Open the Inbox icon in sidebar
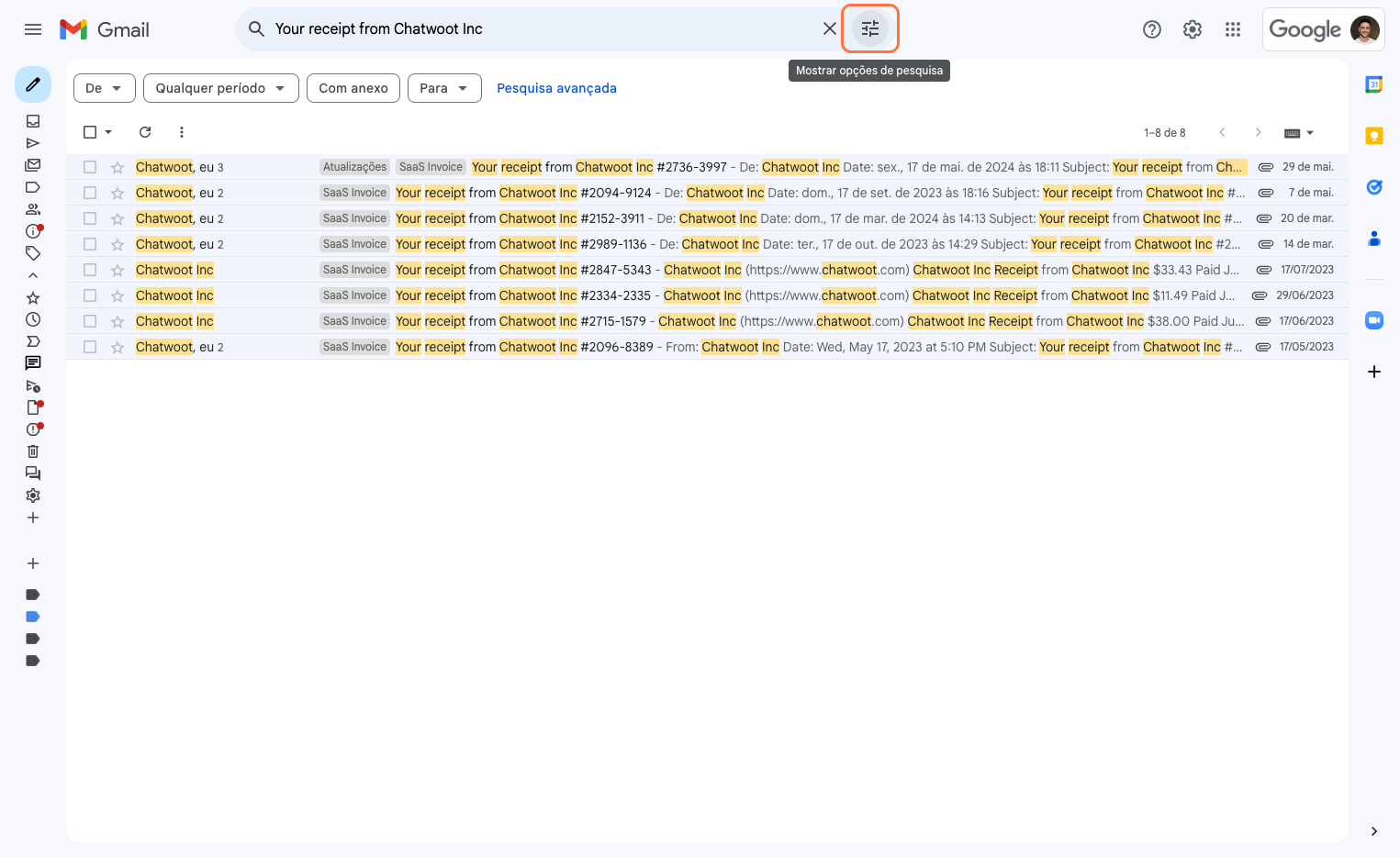Screen dimensions: 1400x857 tap(33, 121)
